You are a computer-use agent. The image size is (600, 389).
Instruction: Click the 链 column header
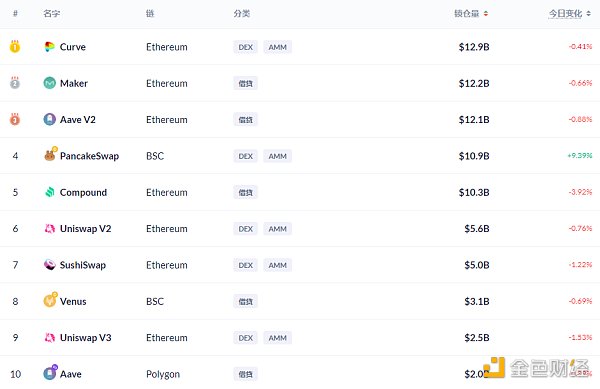click(x=150, y=14)
